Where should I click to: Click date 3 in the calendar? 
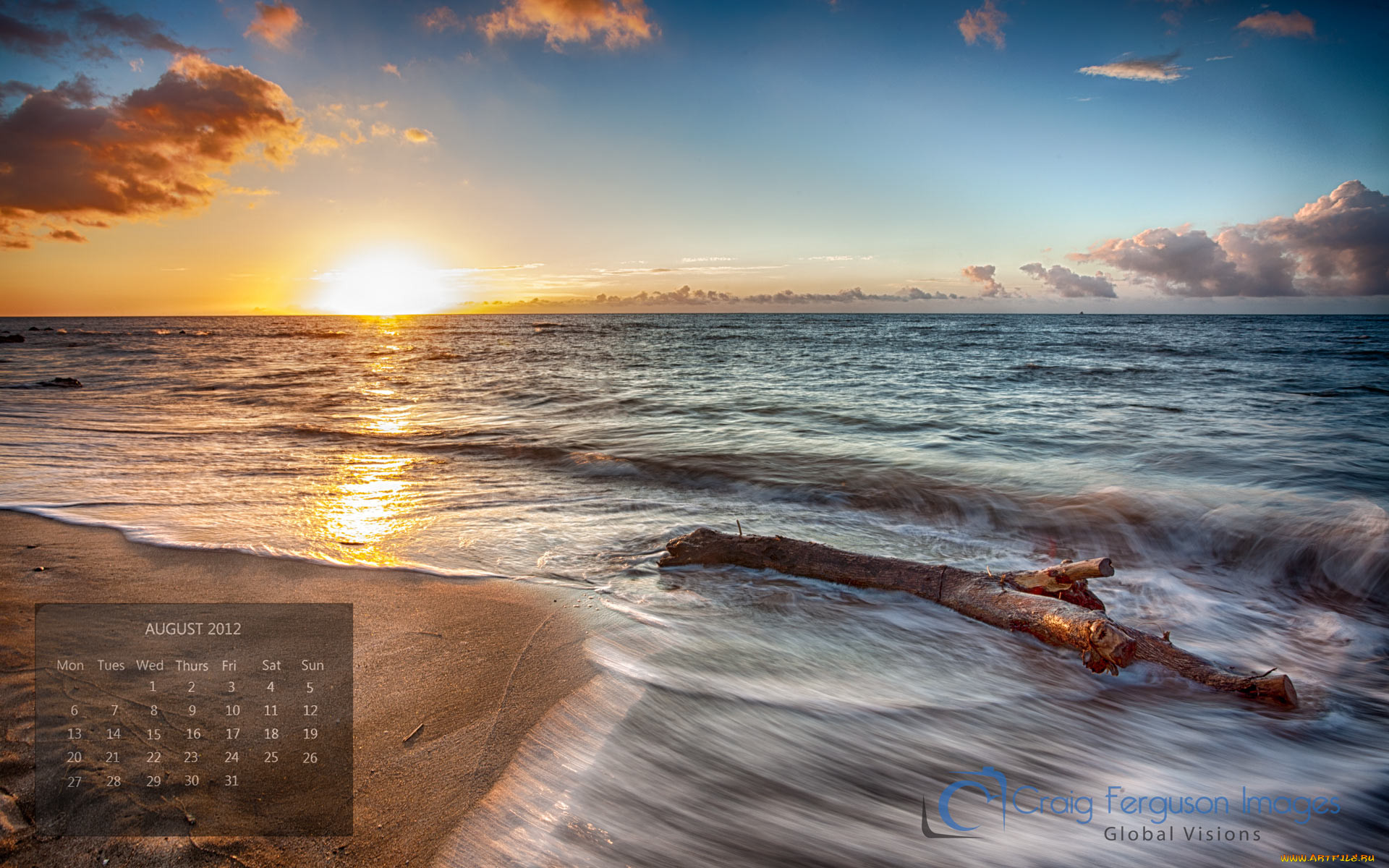click(x=231, y=687)
